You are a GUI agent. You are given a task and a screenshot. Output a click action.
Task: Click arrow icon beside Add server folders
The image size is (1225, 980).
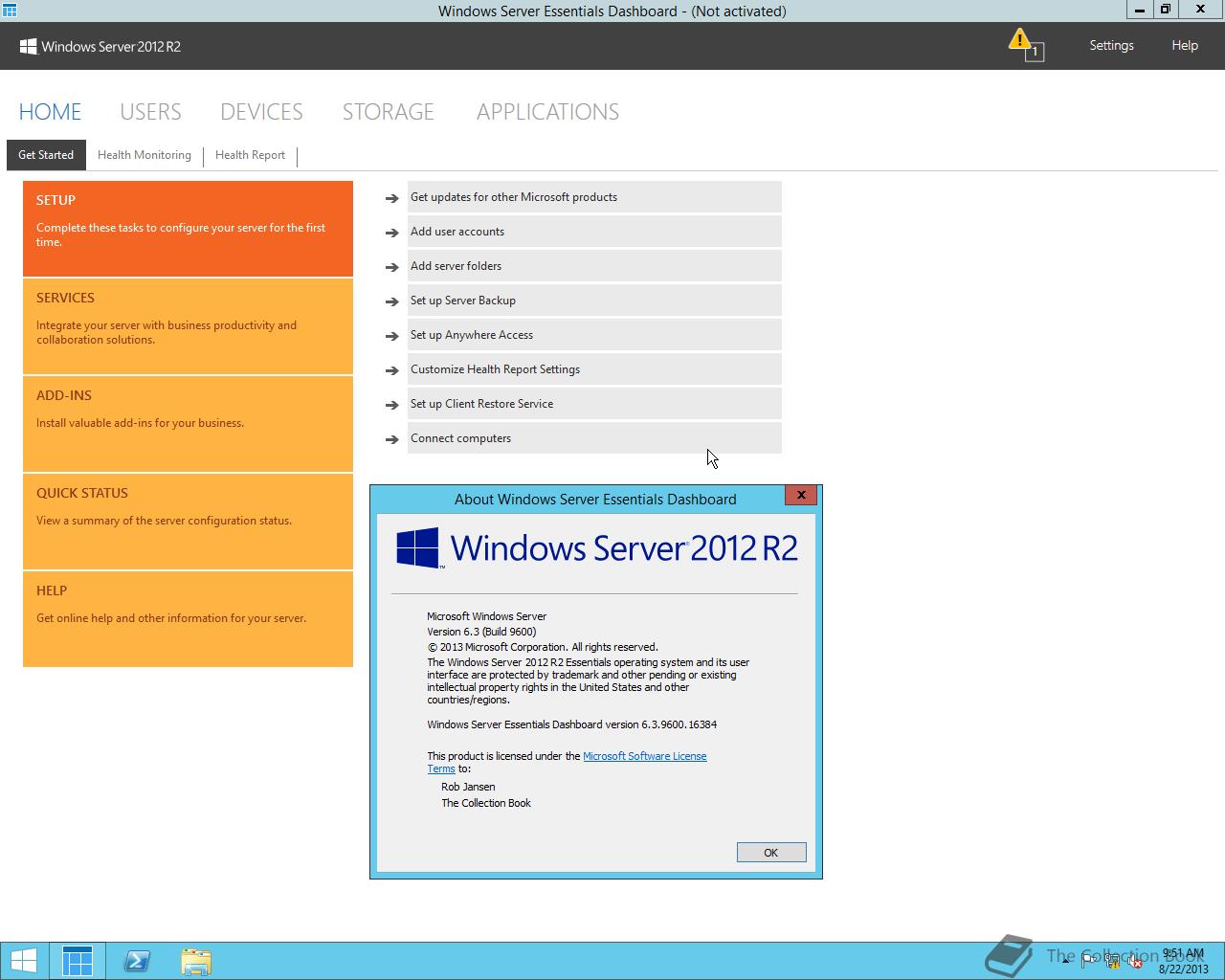tap(391, 267)
